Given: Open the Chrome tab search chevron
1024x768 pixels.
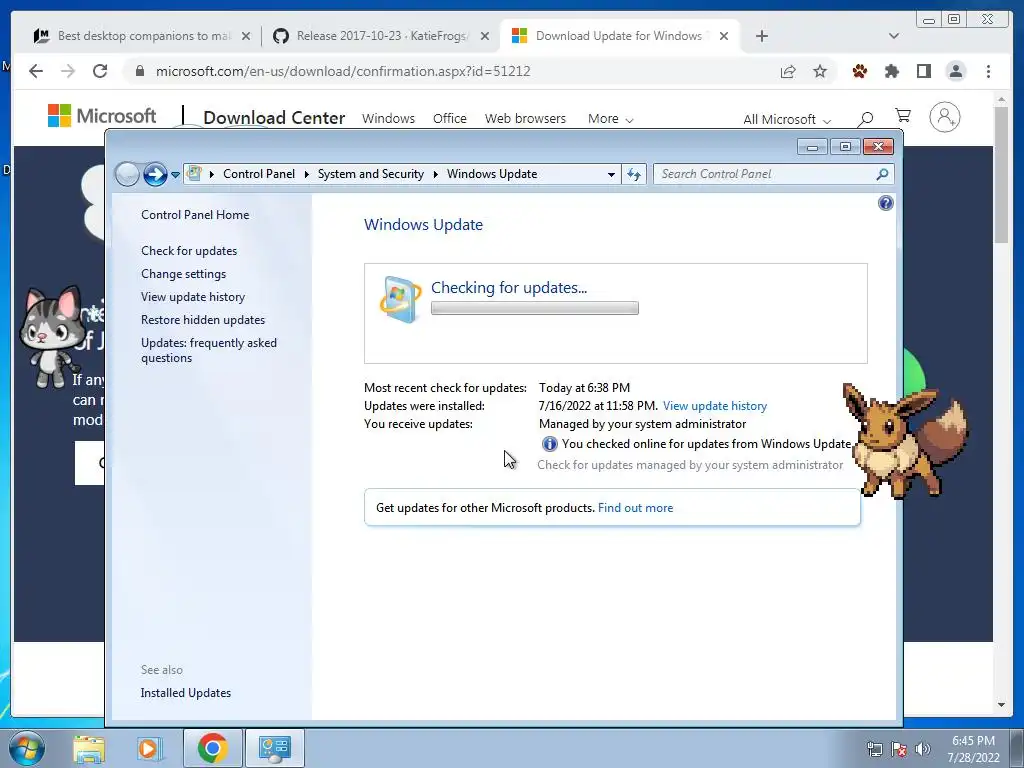Looking at the screenshot, I should 894,36.
